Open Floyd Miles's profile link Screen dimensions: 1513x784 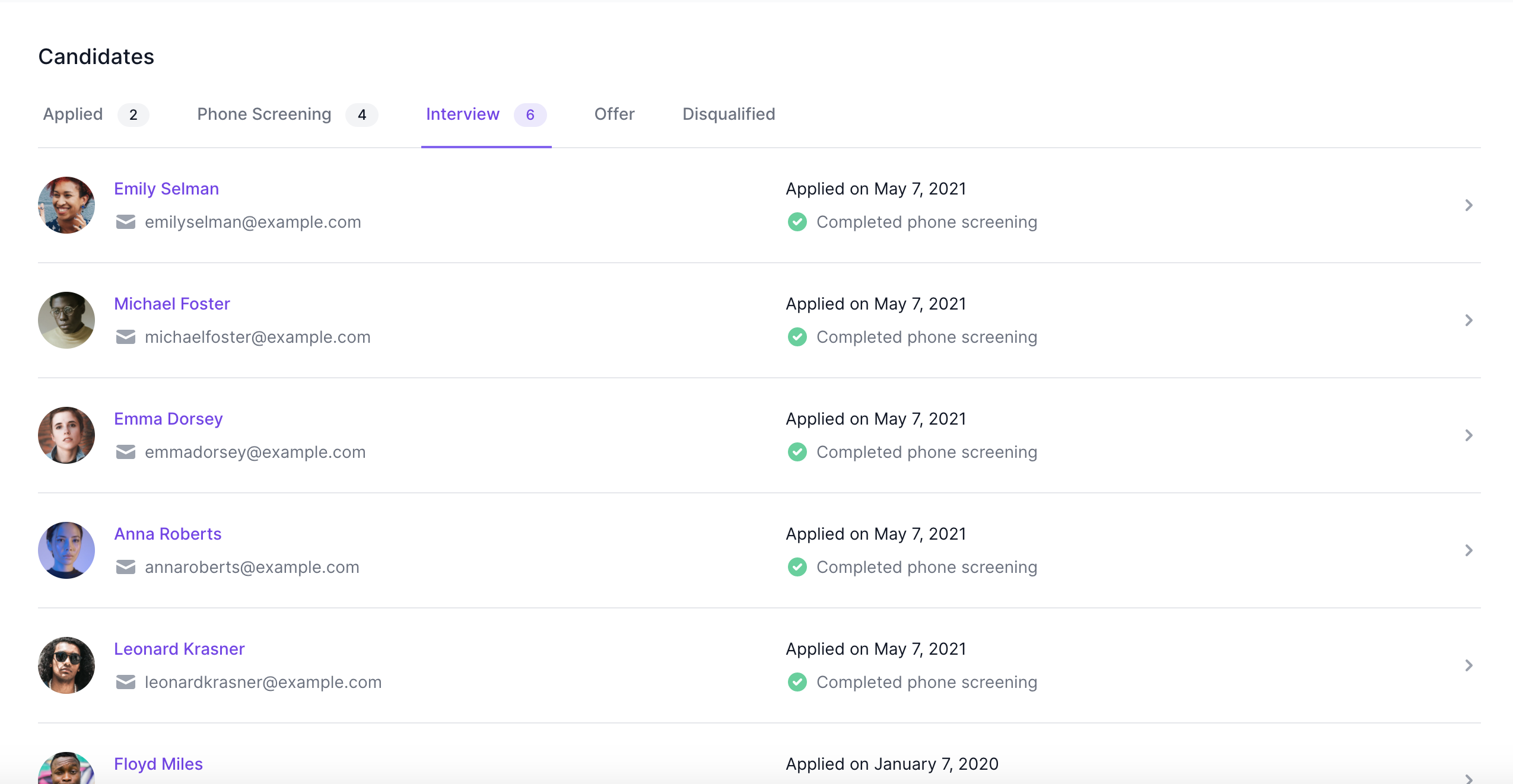[158, 764]
